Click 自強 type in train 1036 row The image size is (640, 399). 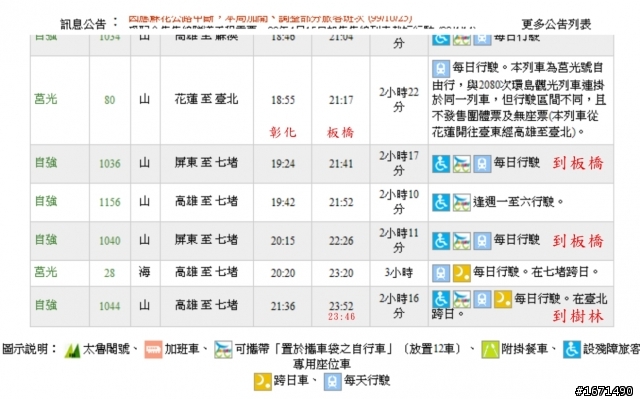coord(46,163)
